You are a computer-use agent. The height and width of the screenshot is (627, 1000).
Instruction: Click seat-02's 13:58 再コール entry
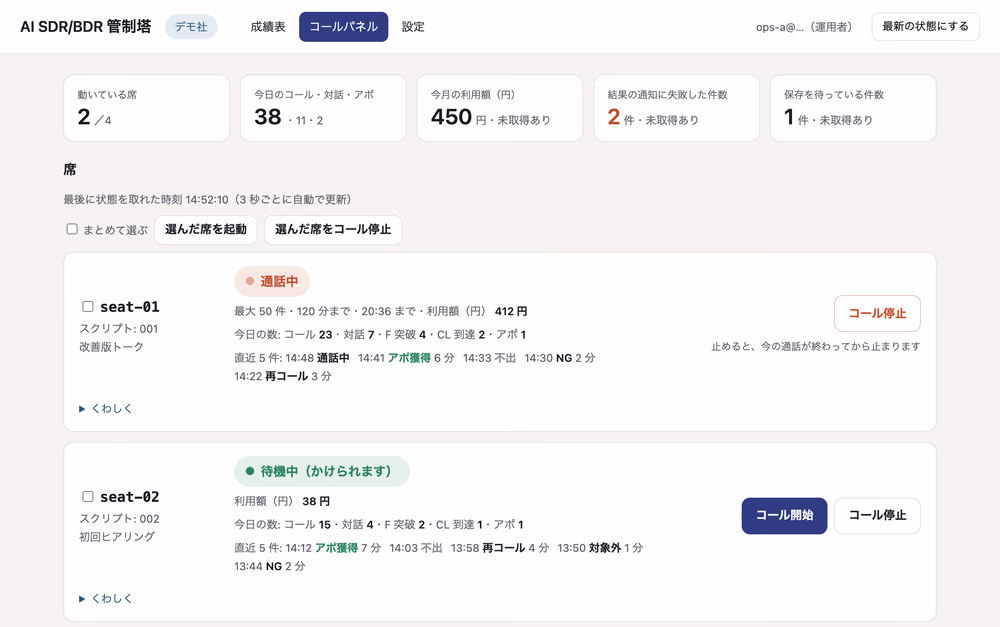(500, 548)
